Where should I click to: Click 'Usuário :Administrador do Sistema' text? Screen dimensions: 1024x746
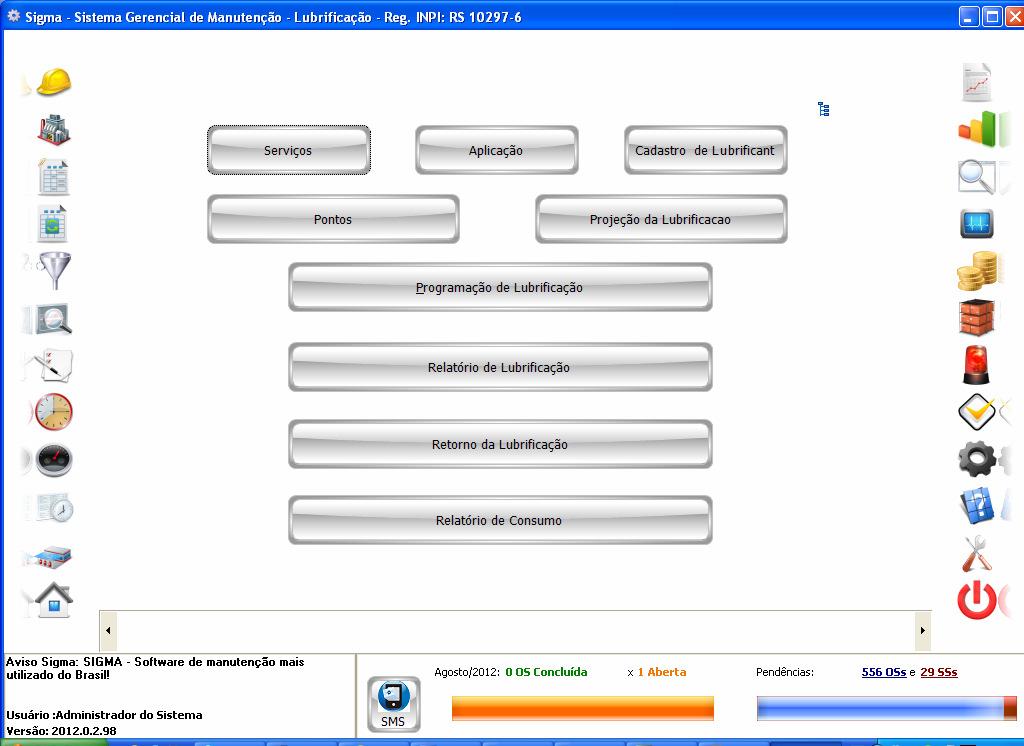click(104, 715)
